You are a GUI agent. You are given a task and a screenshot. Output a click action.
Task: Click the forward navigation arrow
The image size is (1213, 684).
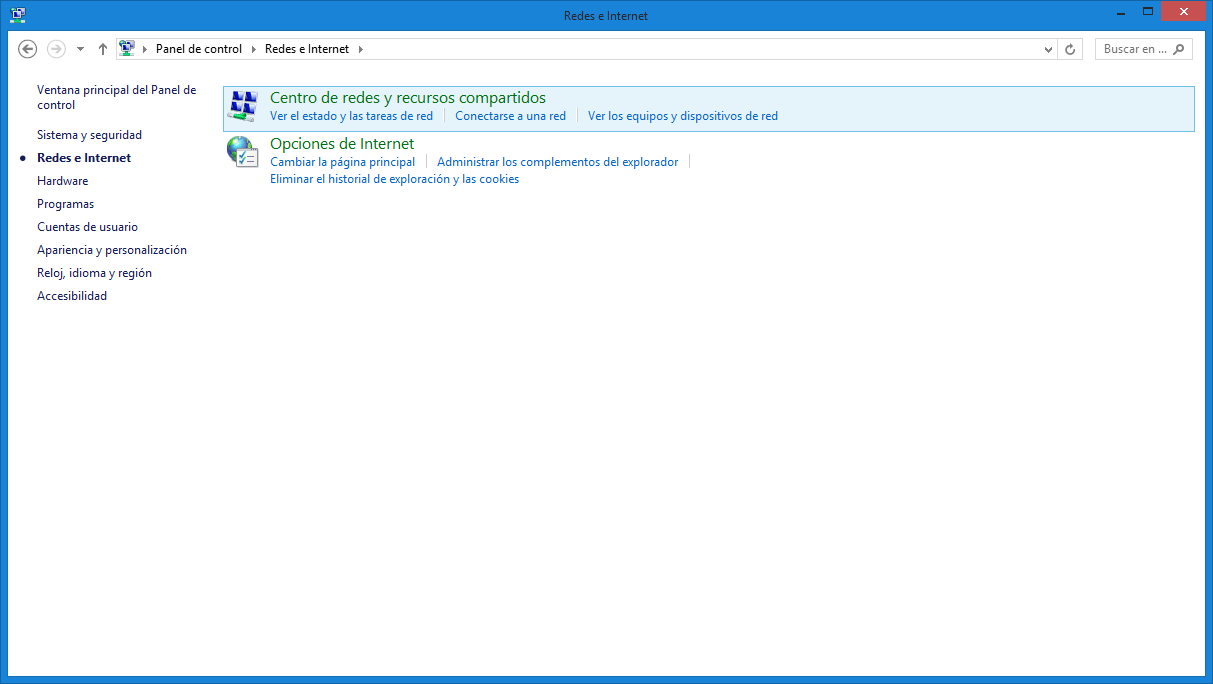(x=56, y=49)
